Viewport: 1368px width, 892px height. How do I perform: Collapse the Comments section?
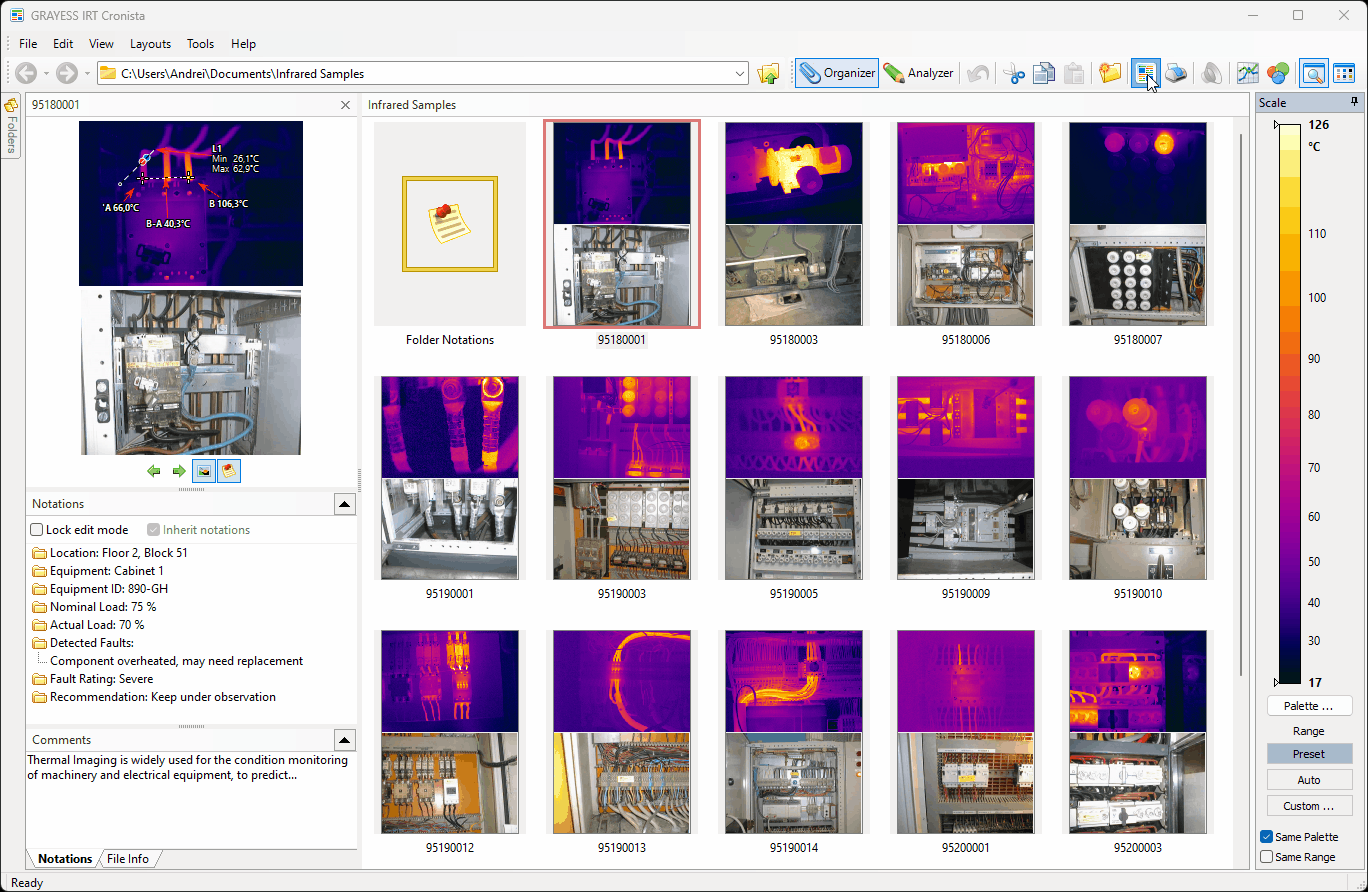344,740
